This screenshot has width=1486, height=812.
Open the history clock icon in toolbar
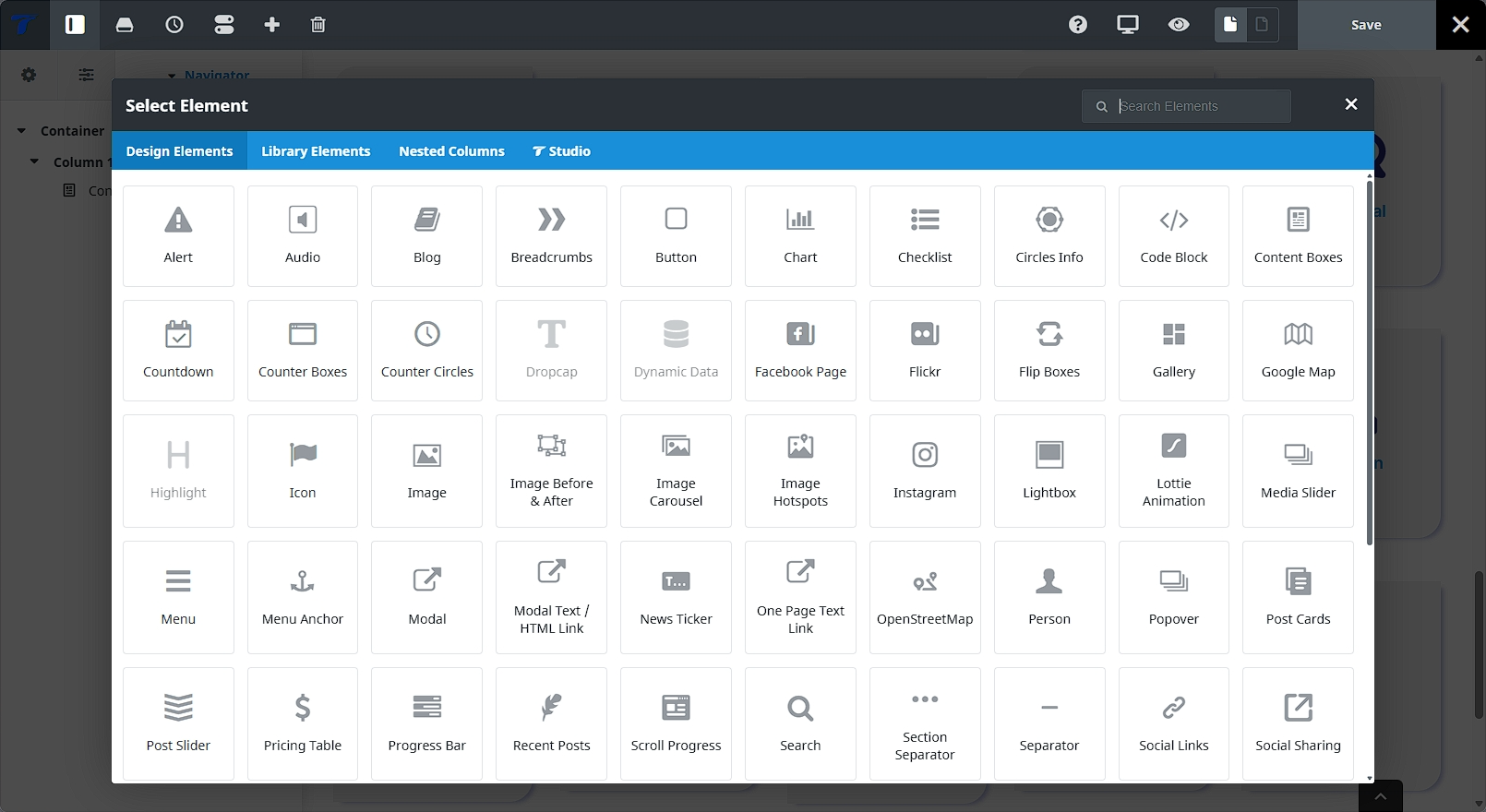(174, 25)
